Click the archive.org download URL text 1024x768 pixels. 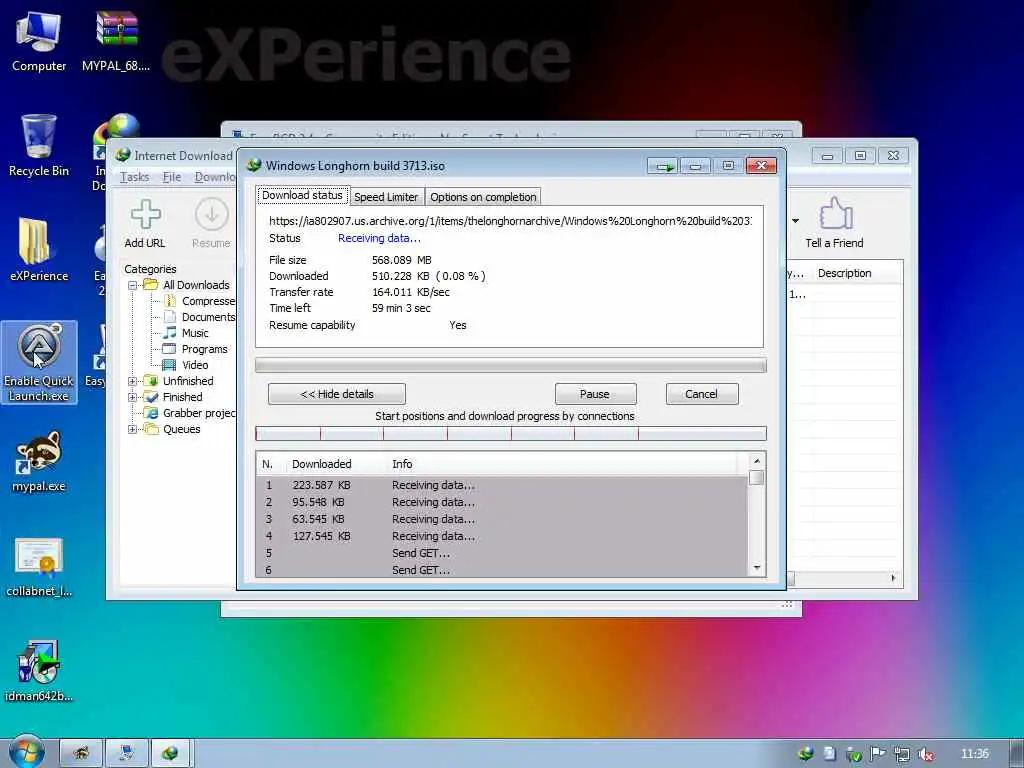click(x=510, y=221)
